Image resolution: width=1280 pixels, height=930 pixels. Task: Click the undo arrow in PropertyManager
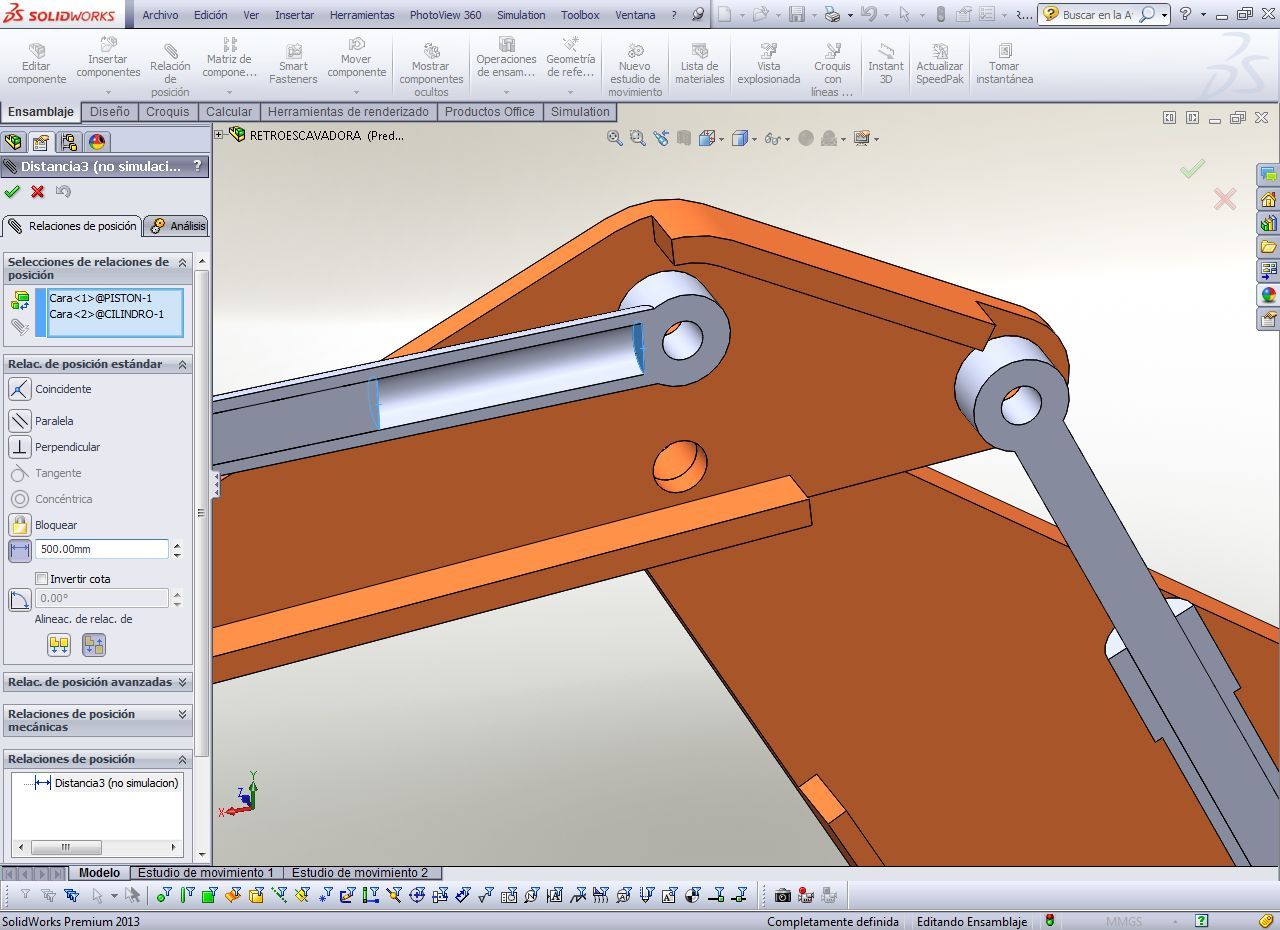click(64, 191)
